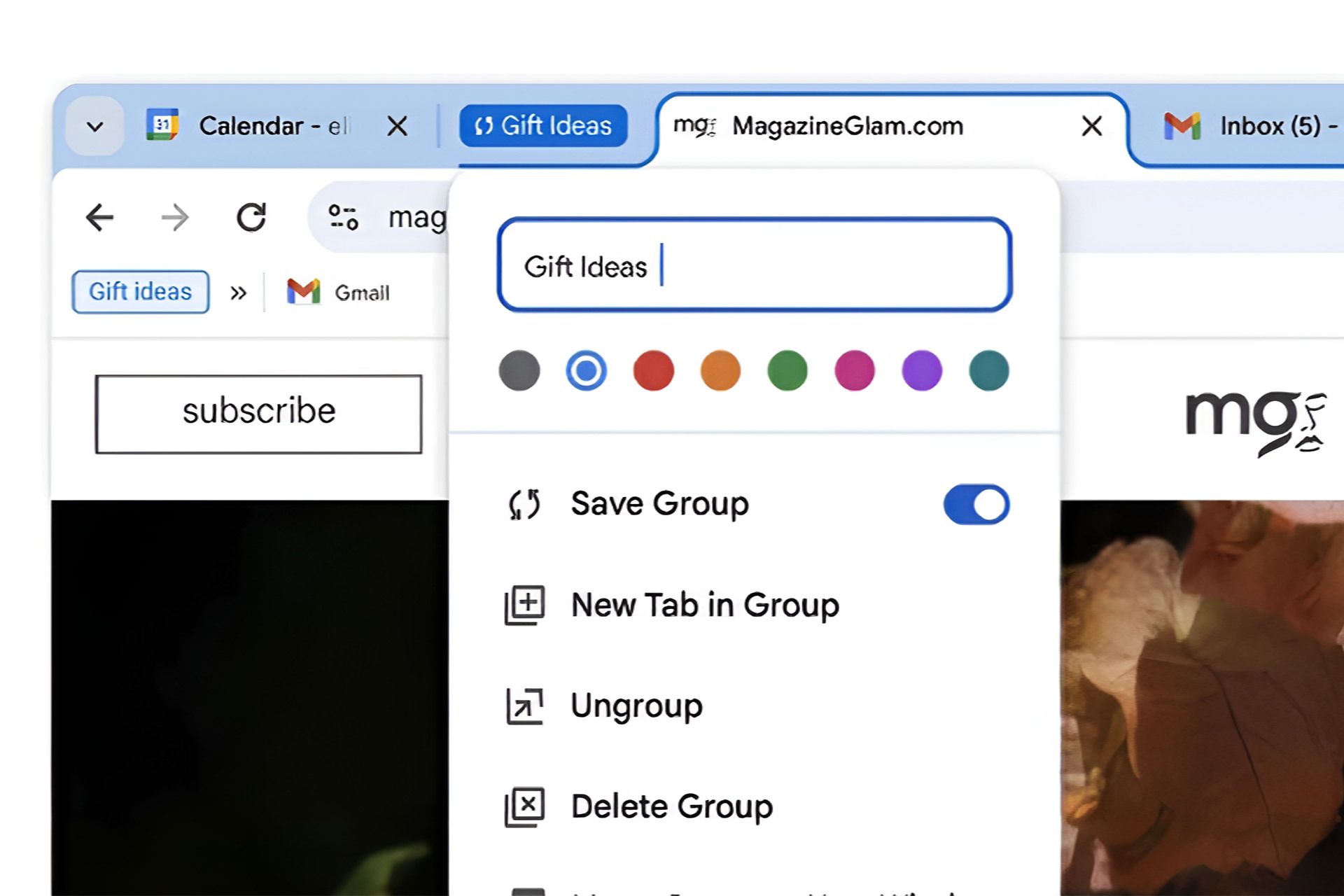Select the blue color circle
Viewport: 1344px width, 896px height.
[587, 372]
